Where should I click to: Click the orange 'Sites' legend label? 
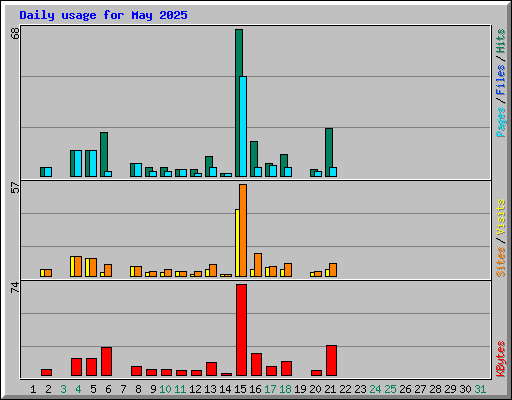[x=501, y=262]
